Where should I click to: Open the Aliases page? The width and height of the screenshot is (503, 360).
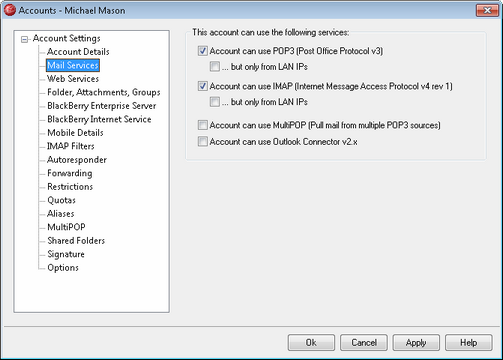[61, 214]
